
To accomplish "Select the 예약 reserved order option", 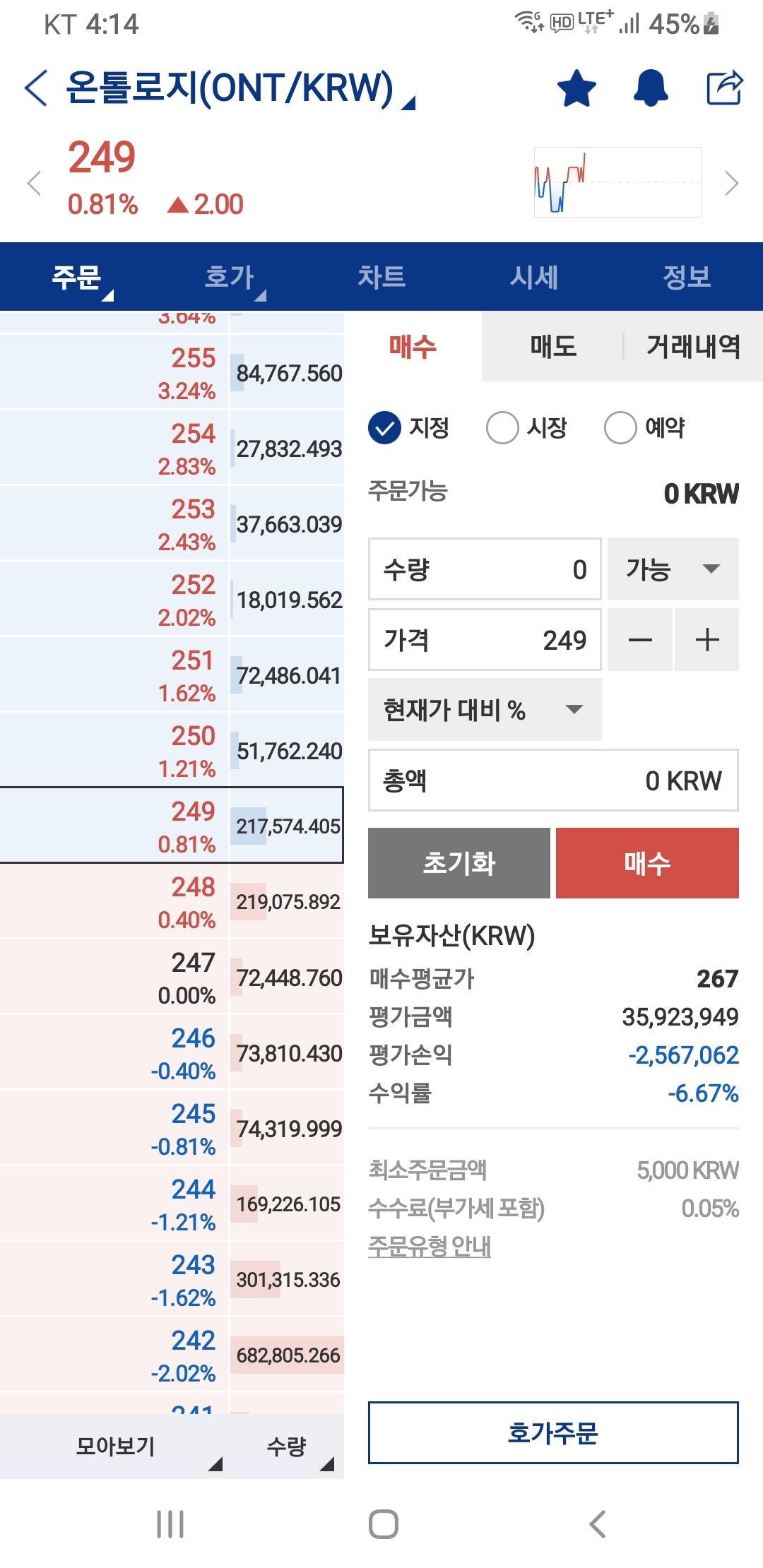I will click(621, 428).
